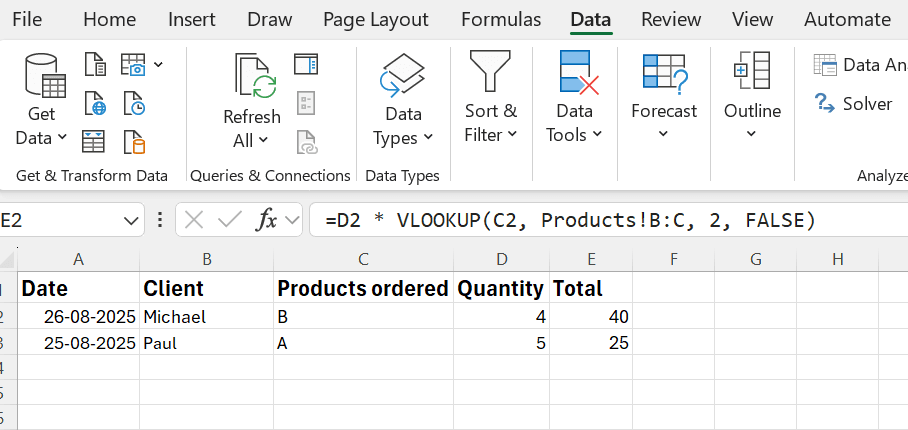Select cell containing client Michael
Viewport: 908px width, 430px height.
click(206, 317)
